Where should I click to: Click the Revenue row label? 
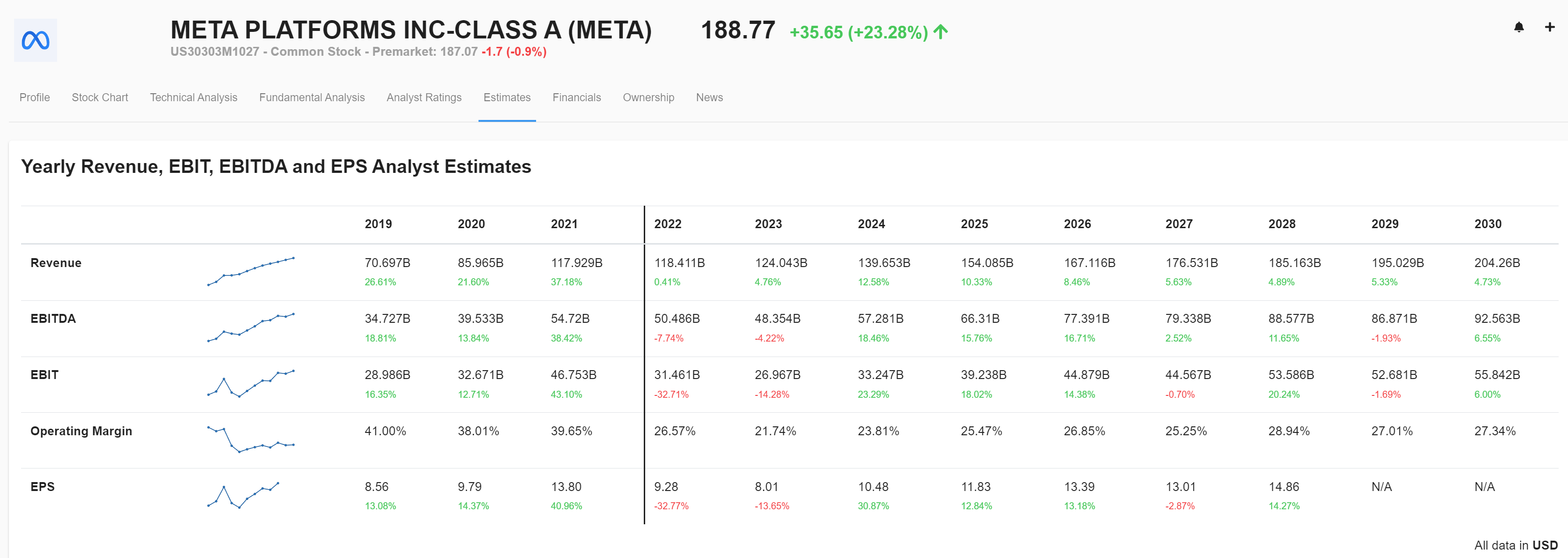pos(56,263)
